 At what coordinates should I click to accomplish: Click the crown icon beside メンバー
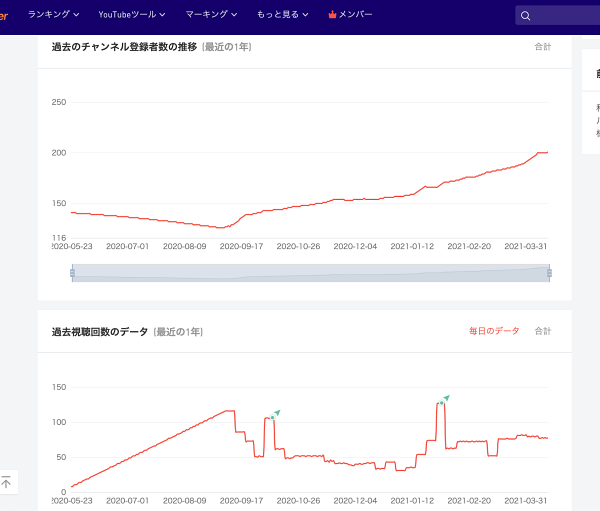(x=332, y=15)
